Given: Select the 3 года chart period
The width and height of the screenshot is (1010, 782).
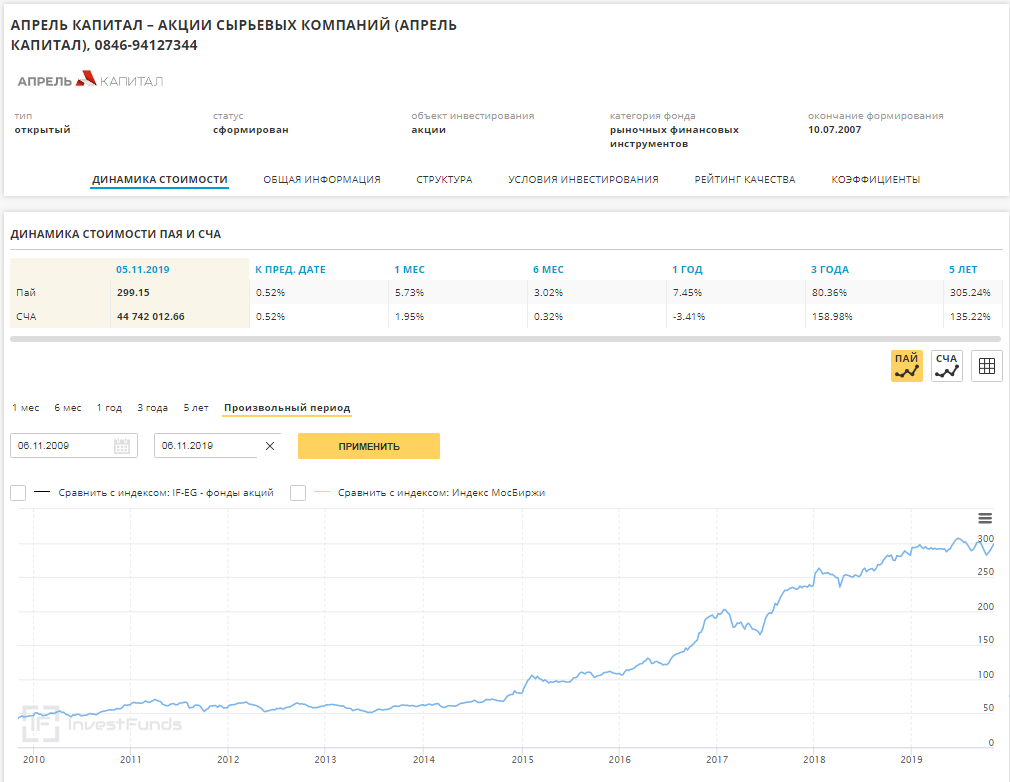Looking at the screenshot, I should pos(152,408).
